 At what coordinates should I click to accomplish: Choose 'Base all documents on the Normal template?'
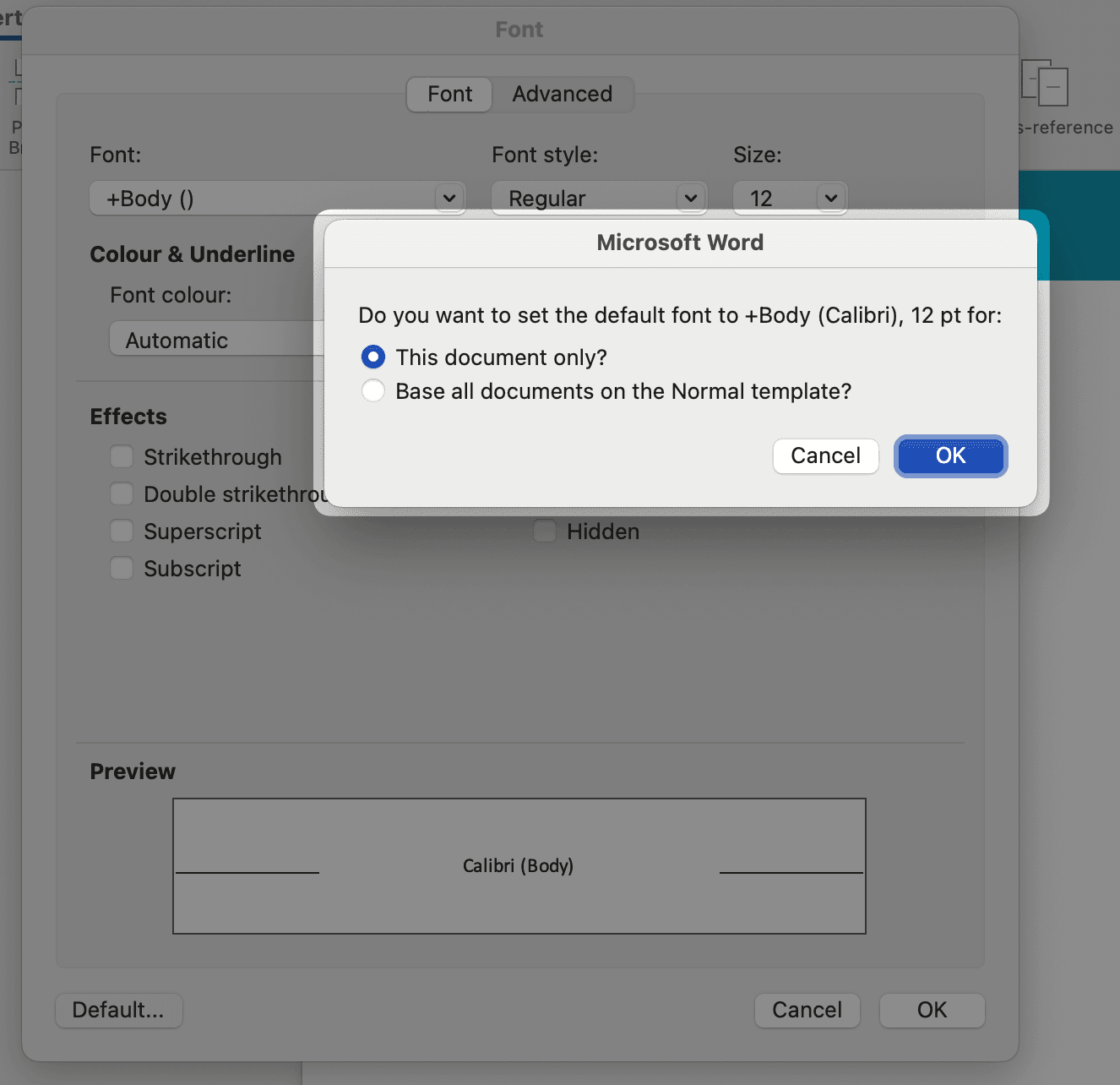372,390
